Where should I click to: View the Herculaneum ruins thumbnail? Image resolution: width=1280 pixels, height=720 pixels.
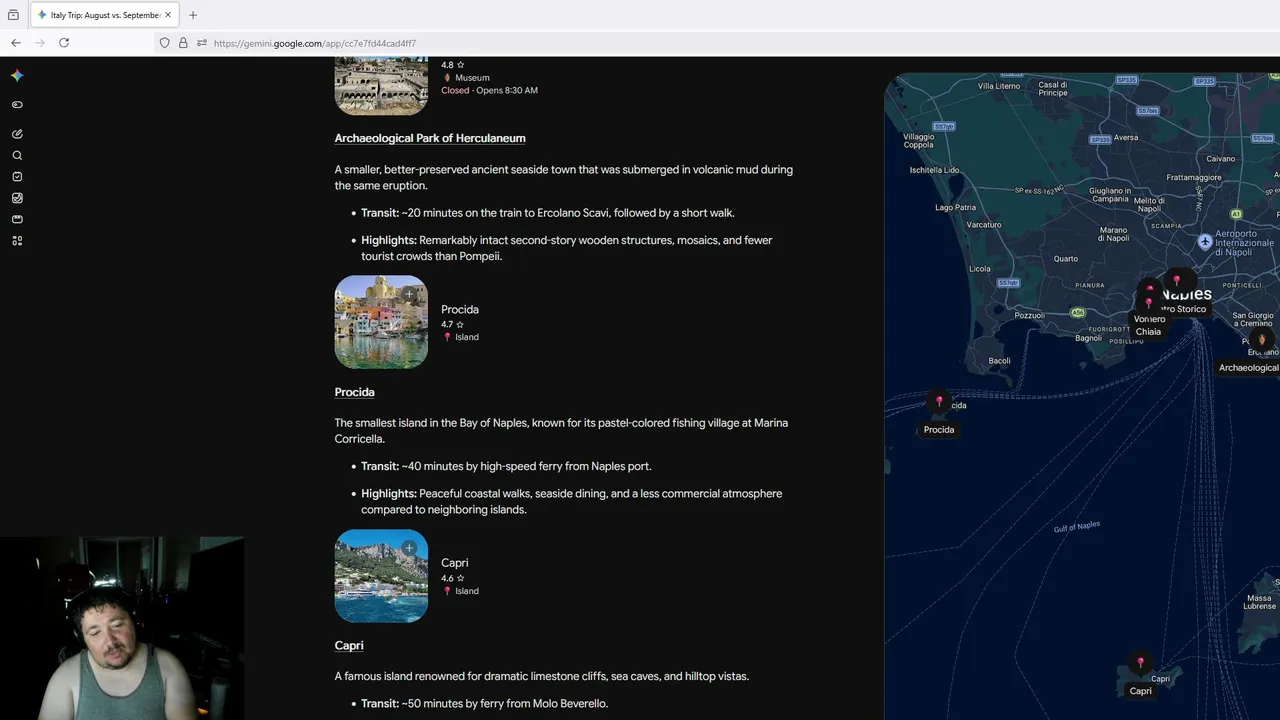381,86
